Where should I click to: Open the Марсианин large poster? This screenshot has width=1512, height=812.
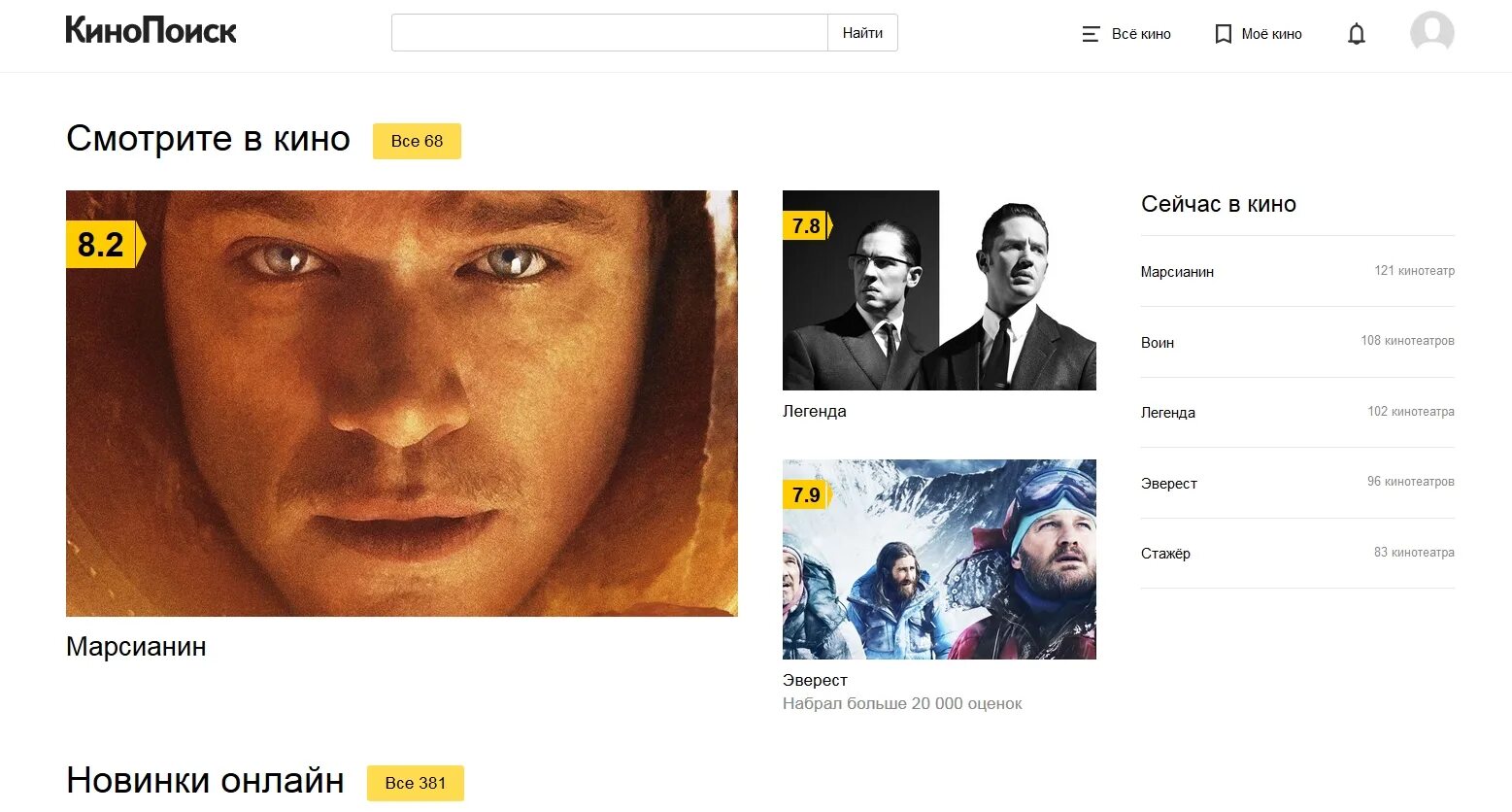(402, 403)
